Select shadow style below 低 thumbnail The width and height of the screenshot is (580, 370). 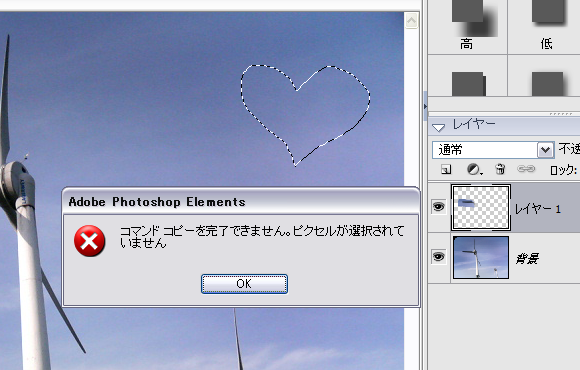point(548,84)
